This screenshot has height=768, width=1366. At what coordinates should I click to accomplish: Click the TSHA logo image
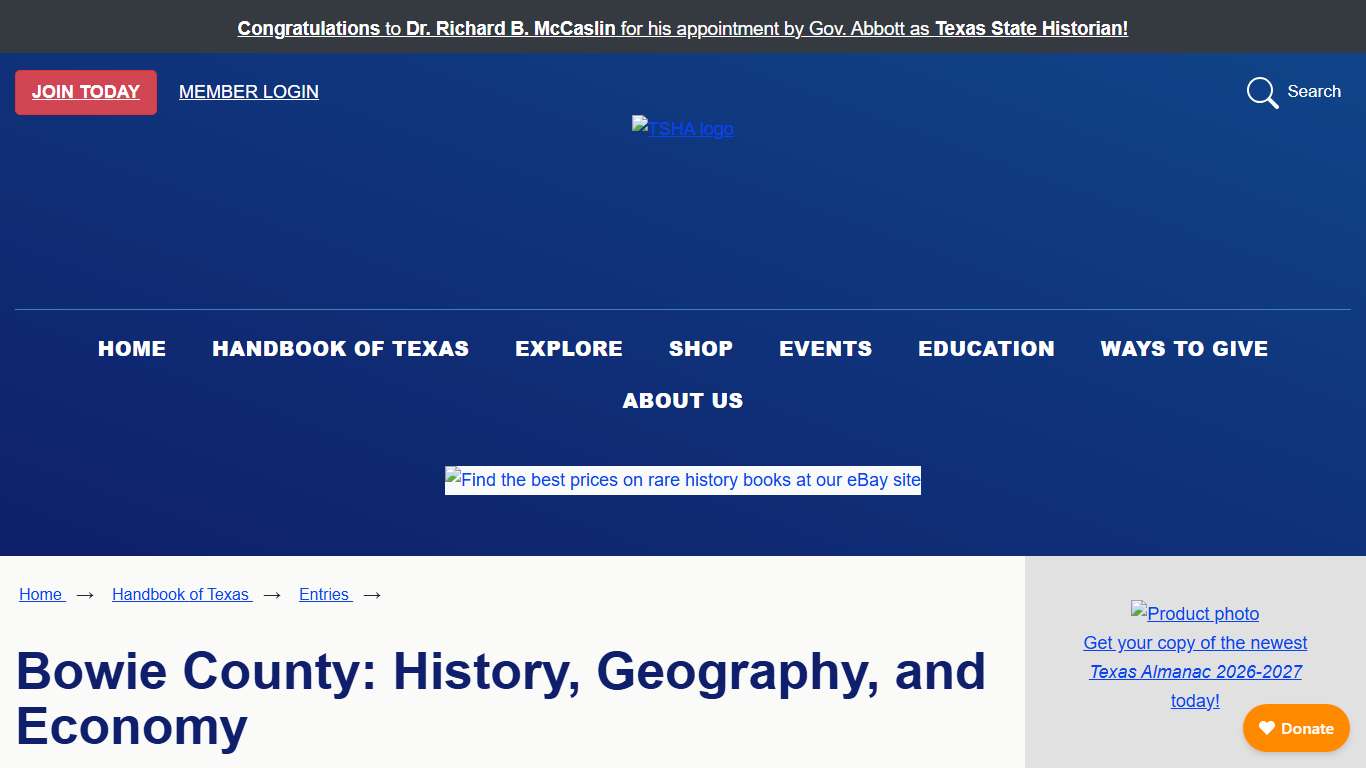click(x=683, y=129)
